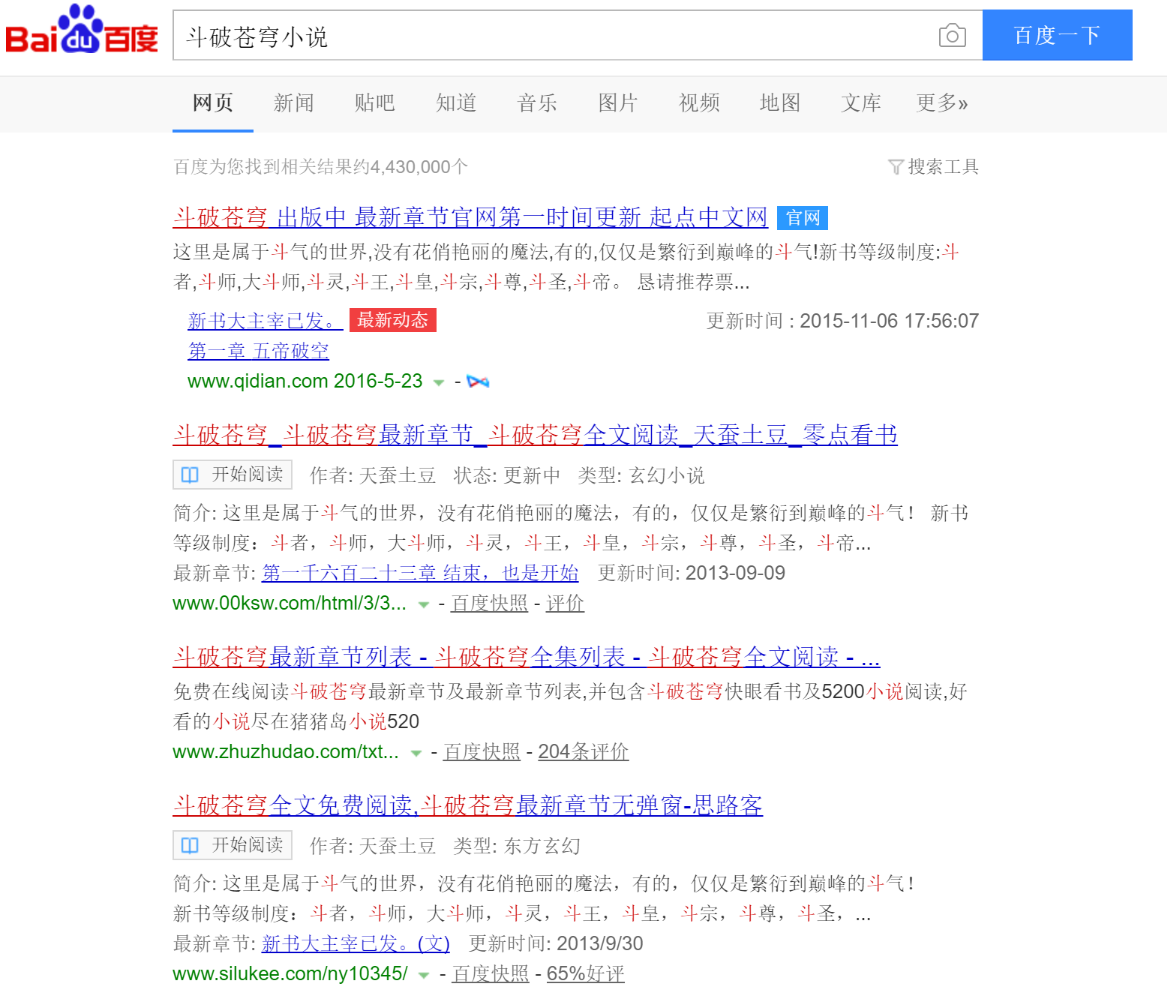Expand dropdown arrow next to www.00ksw.com

423,605
